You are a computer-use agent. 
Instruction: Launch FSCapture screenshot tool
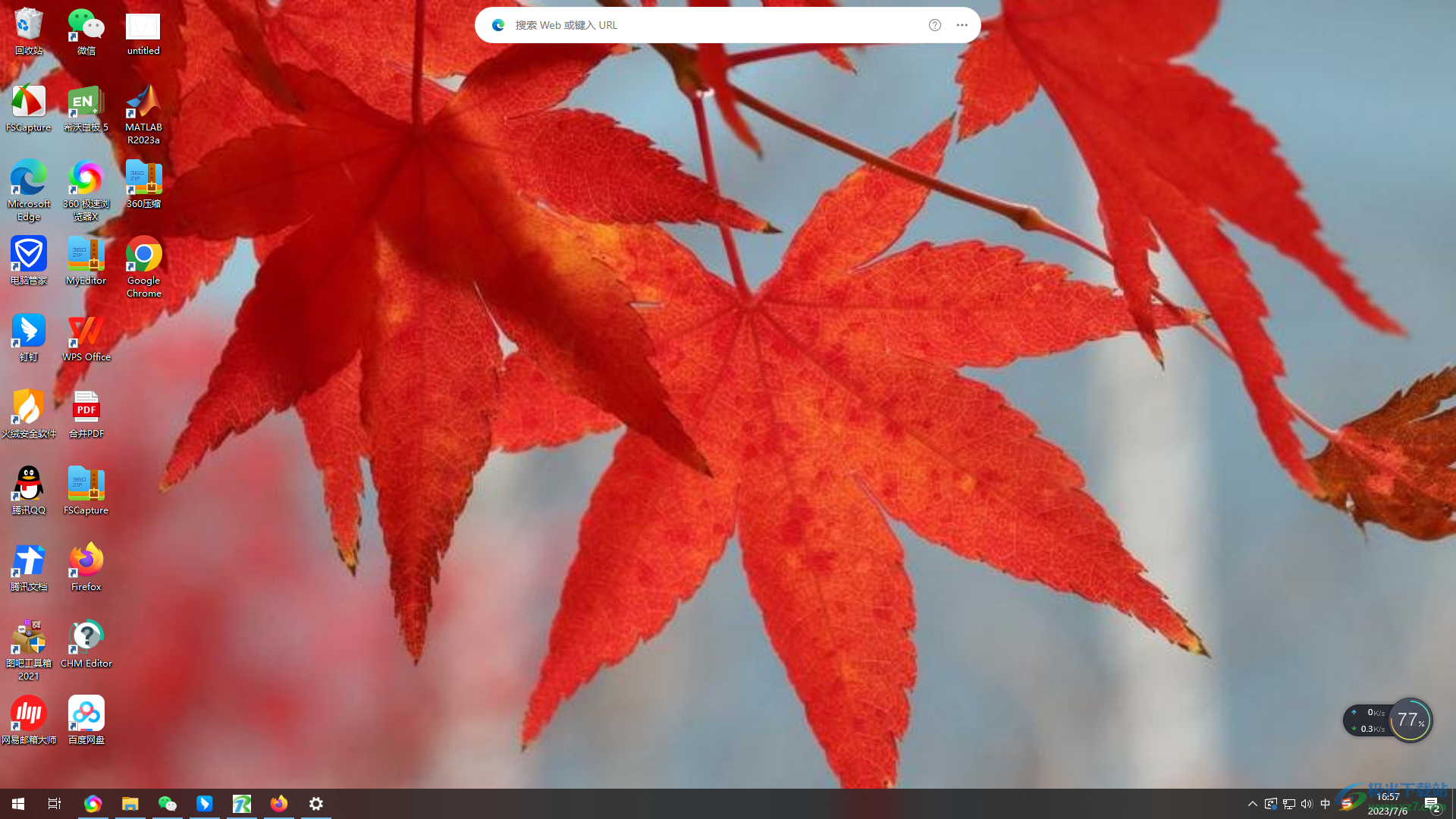pos(28,106)
